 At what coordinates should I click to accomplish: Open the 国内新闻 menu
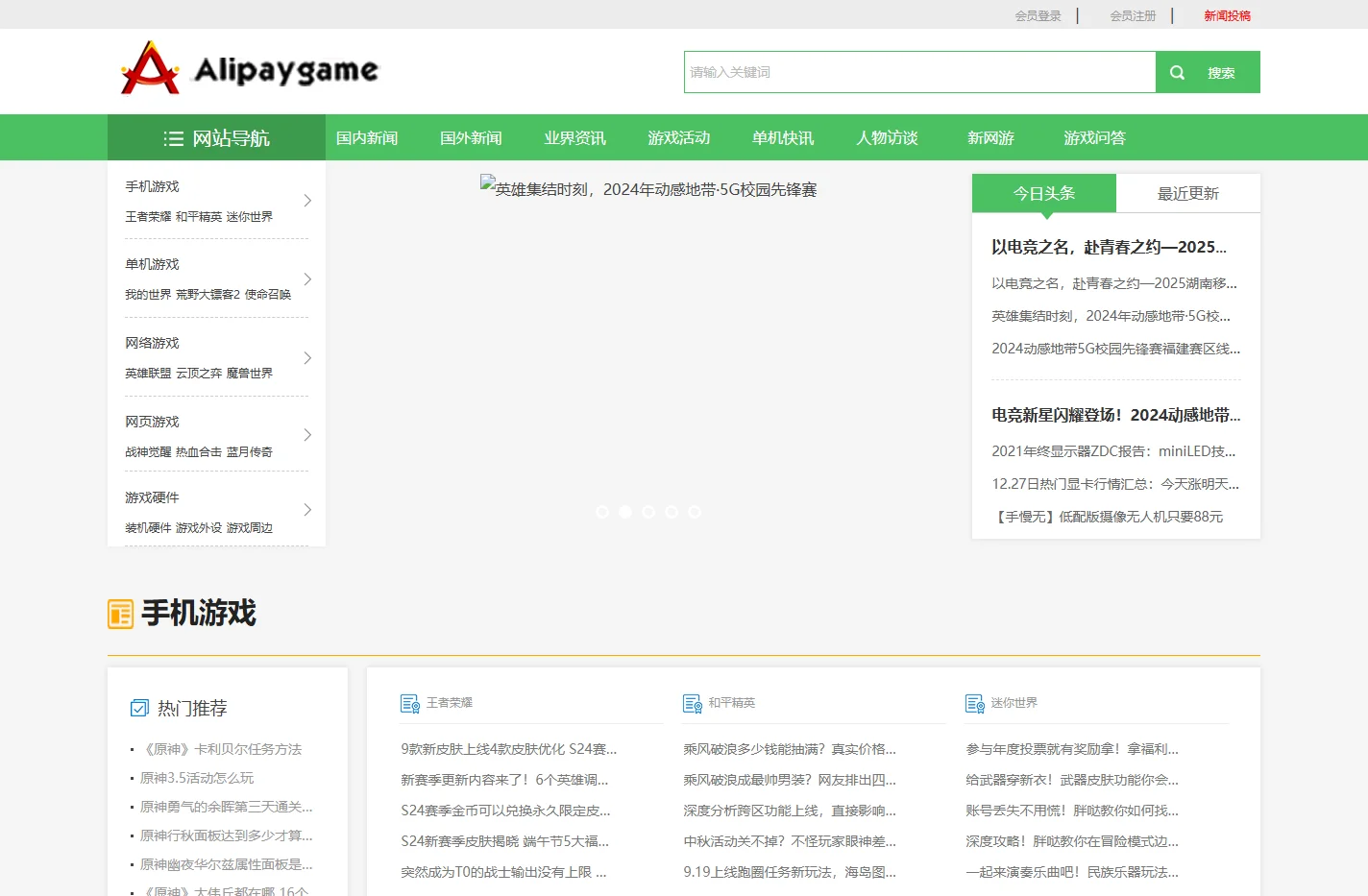coord(367,137)
